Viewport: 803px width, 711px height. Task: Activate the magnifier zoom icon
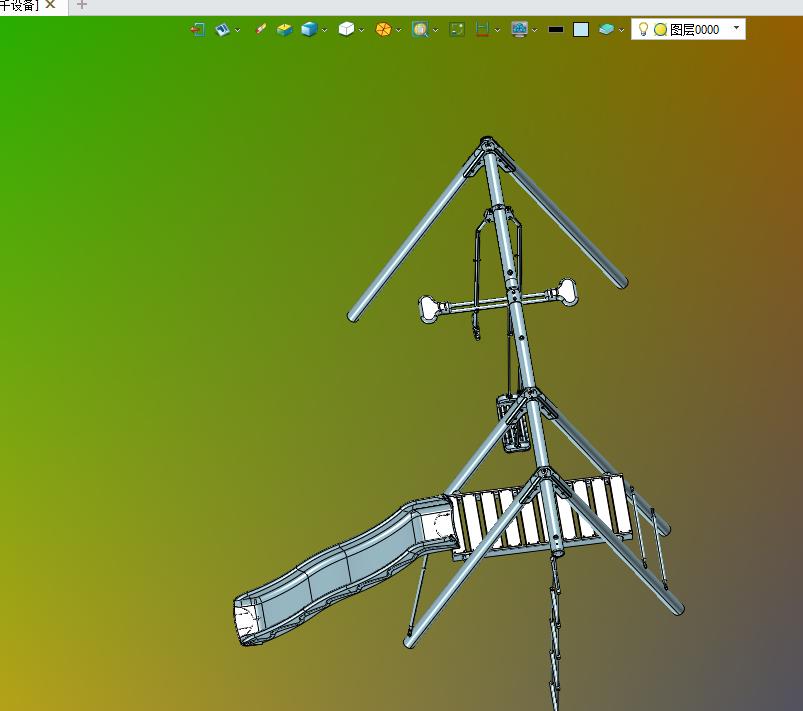(420, 29)
